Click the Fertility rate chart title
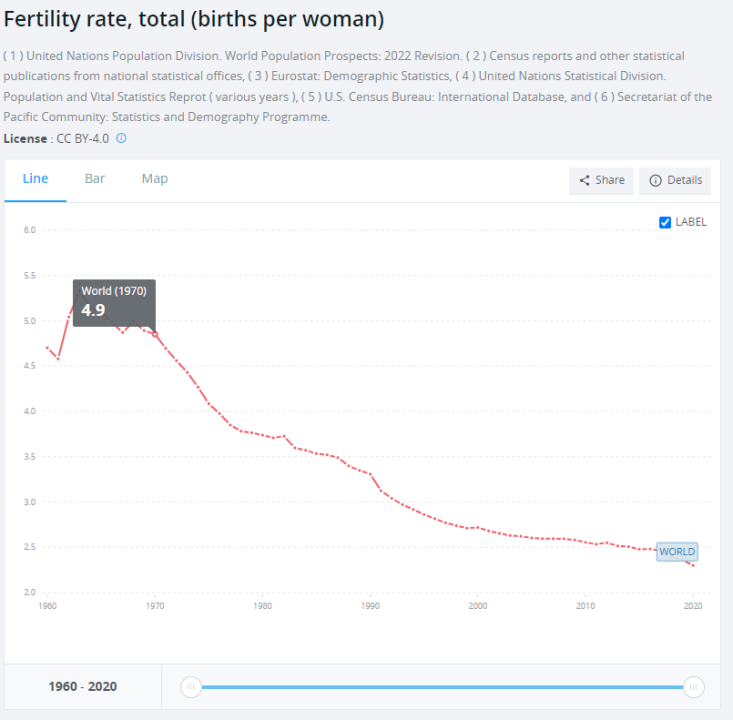 click(194, 19)
